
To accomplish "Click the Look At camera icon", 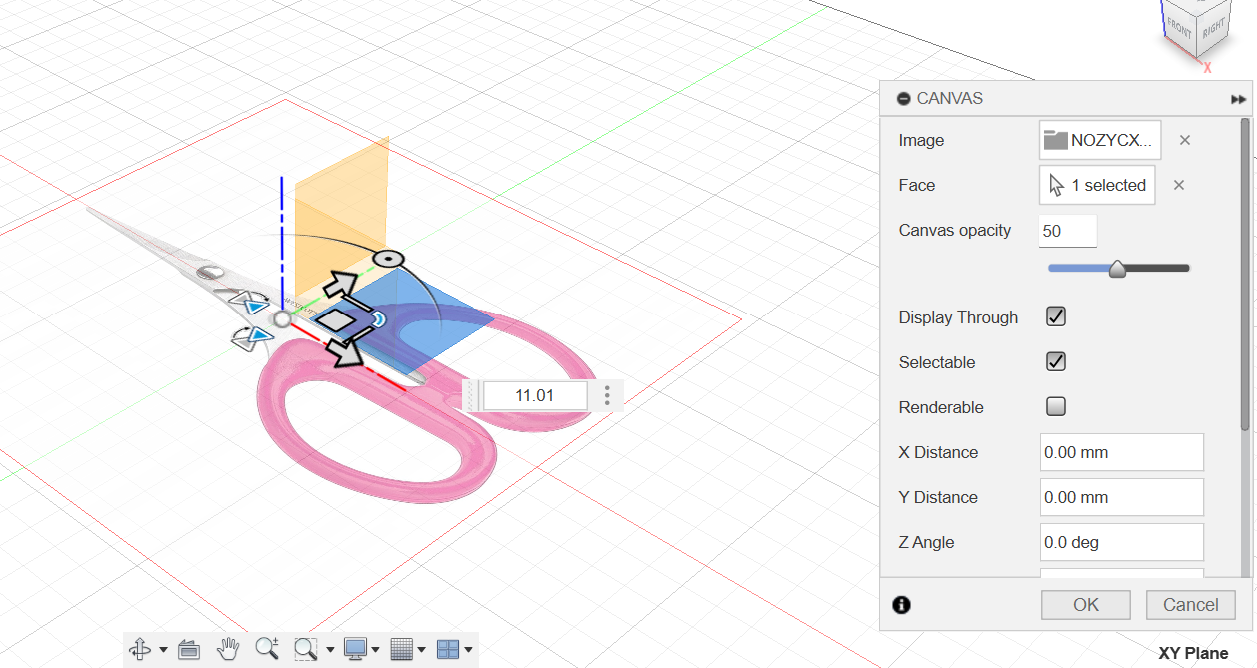I will pyautogui.click(x=189, y=650).
